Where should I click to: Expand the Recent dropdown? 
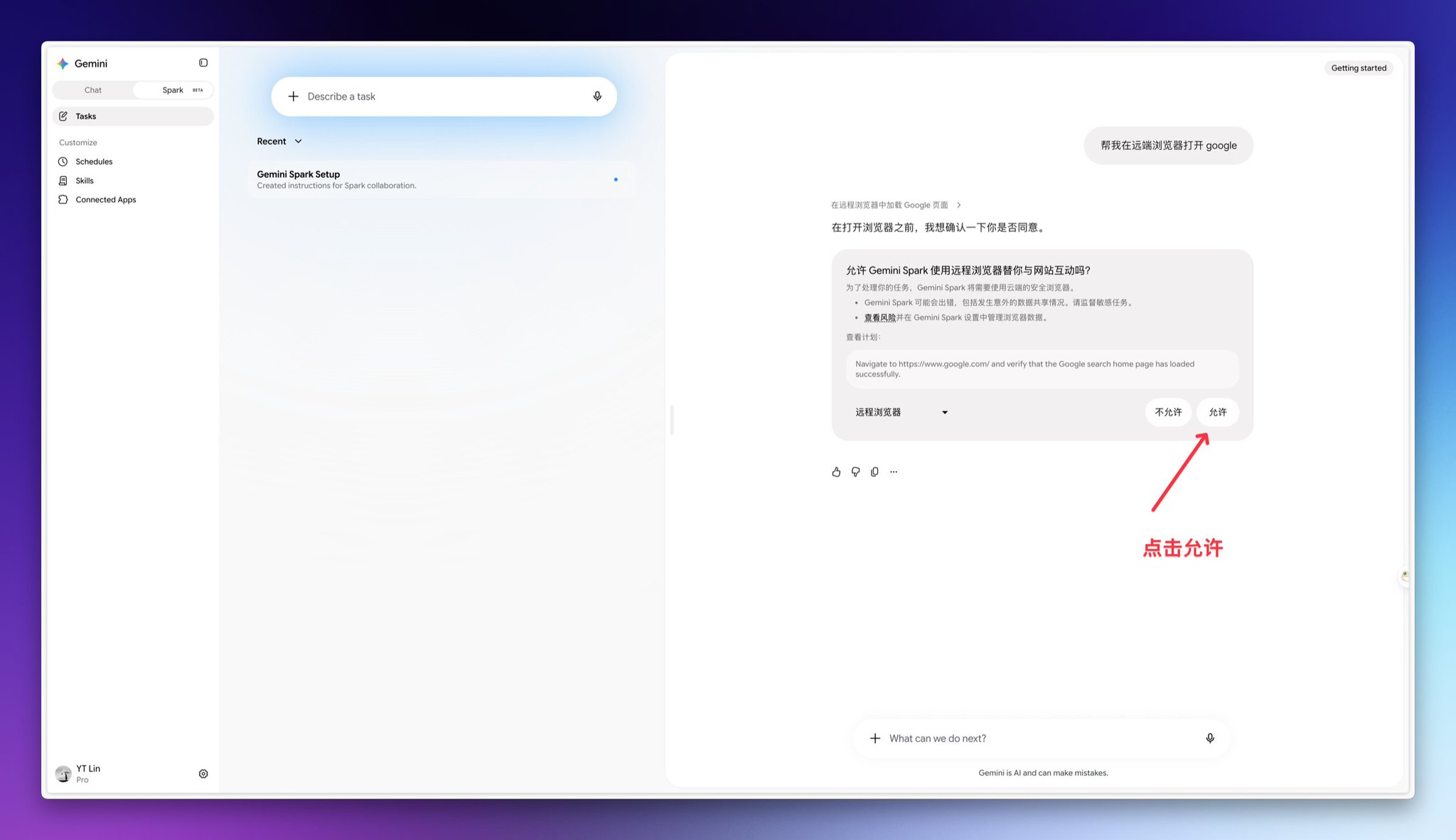tap(279, 142)
